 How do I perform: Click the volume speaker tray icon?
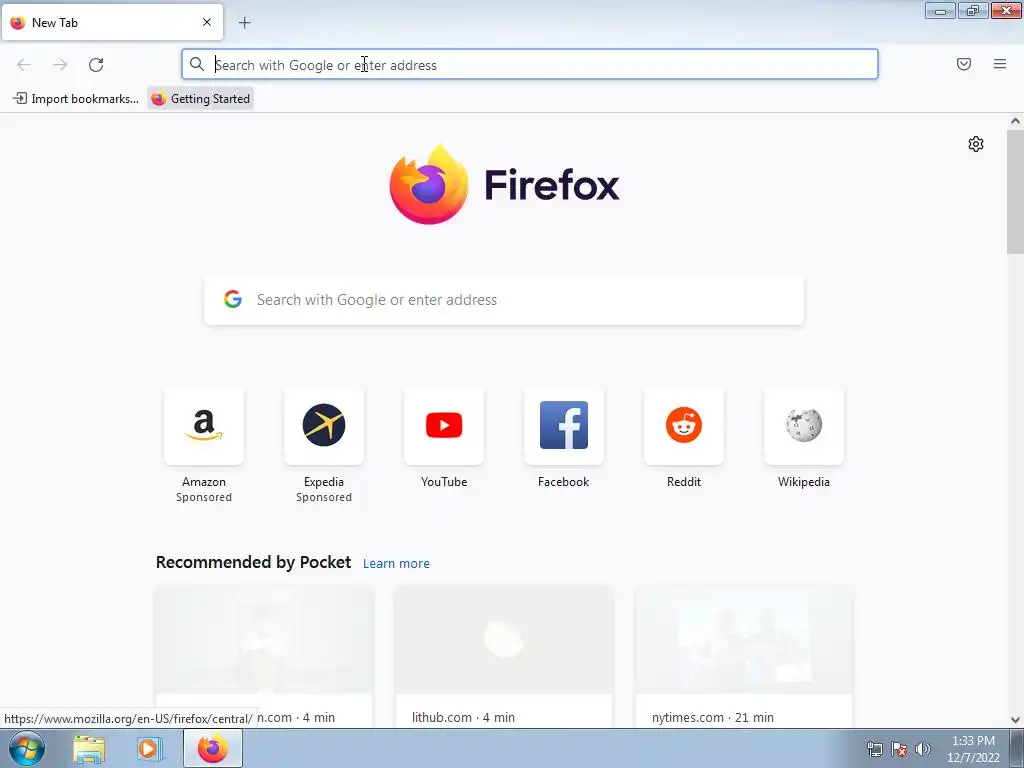point(923,749)
